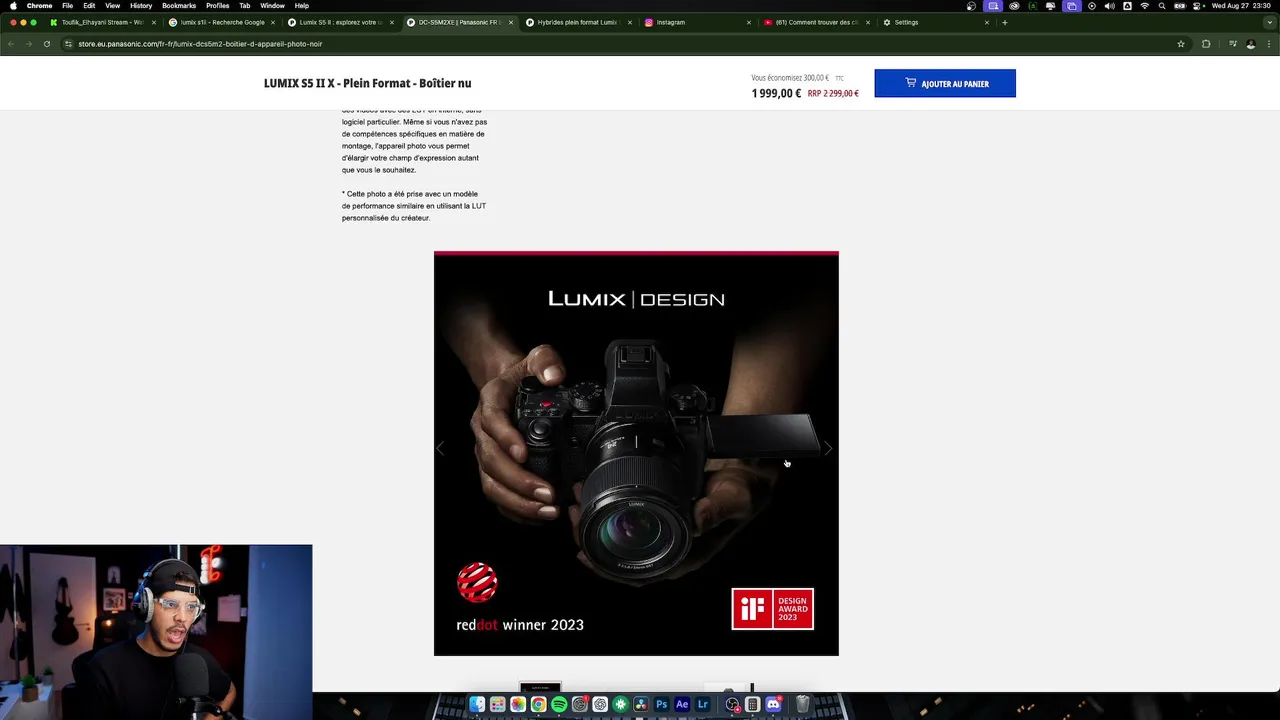
Task: Go to next carousel image arrow
Action: [829, 449]
